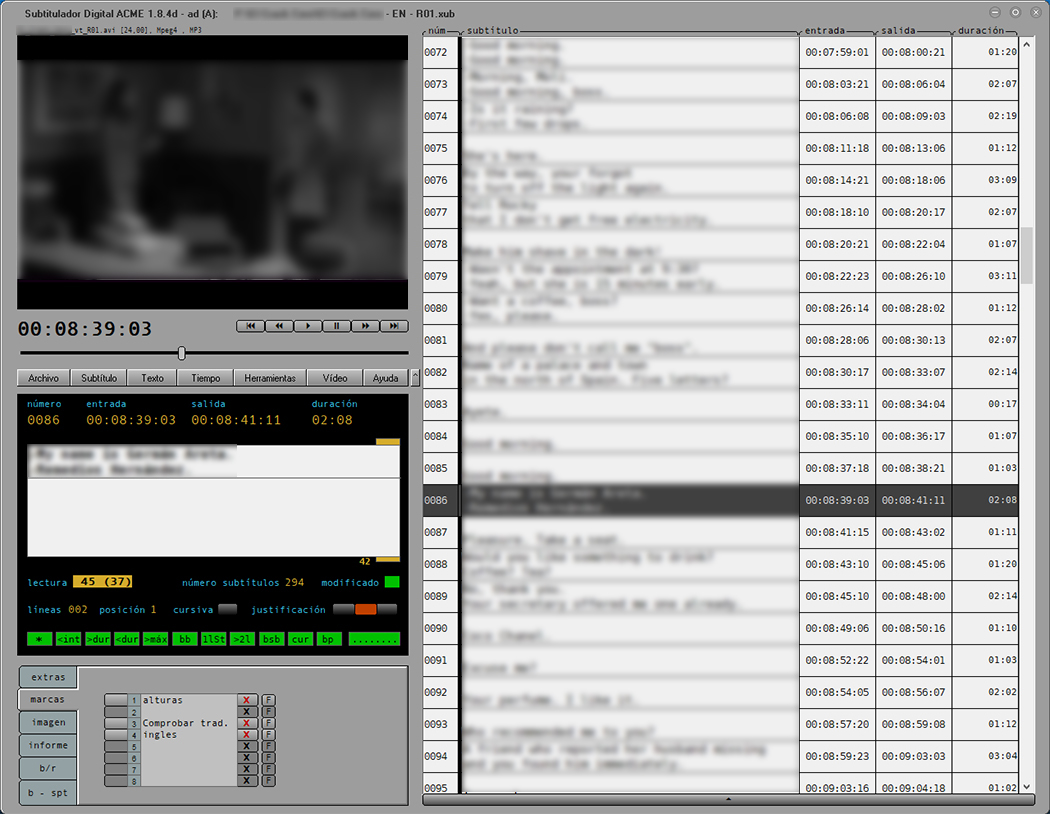Delete mark 1 'alturas' with red X
The image size is (1050, 814).
point(246,700)
